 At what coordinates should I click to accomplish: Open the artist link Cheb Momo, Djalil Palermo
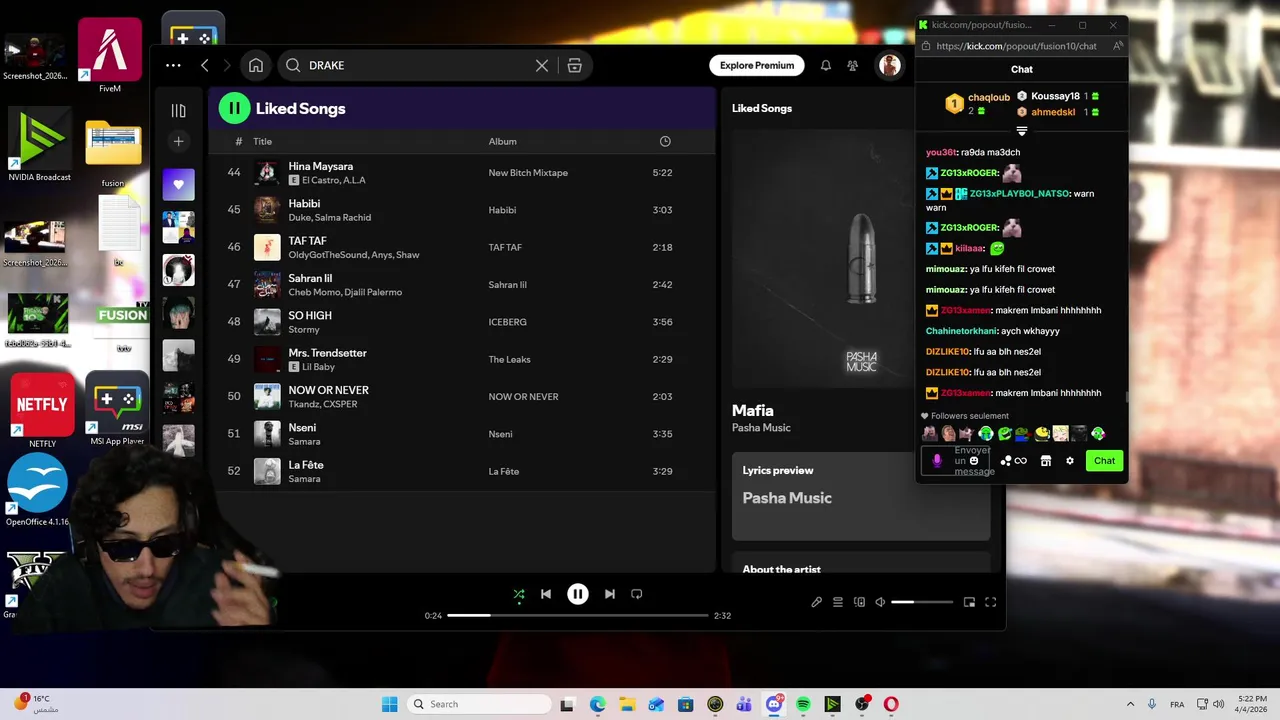click(345, 292)
